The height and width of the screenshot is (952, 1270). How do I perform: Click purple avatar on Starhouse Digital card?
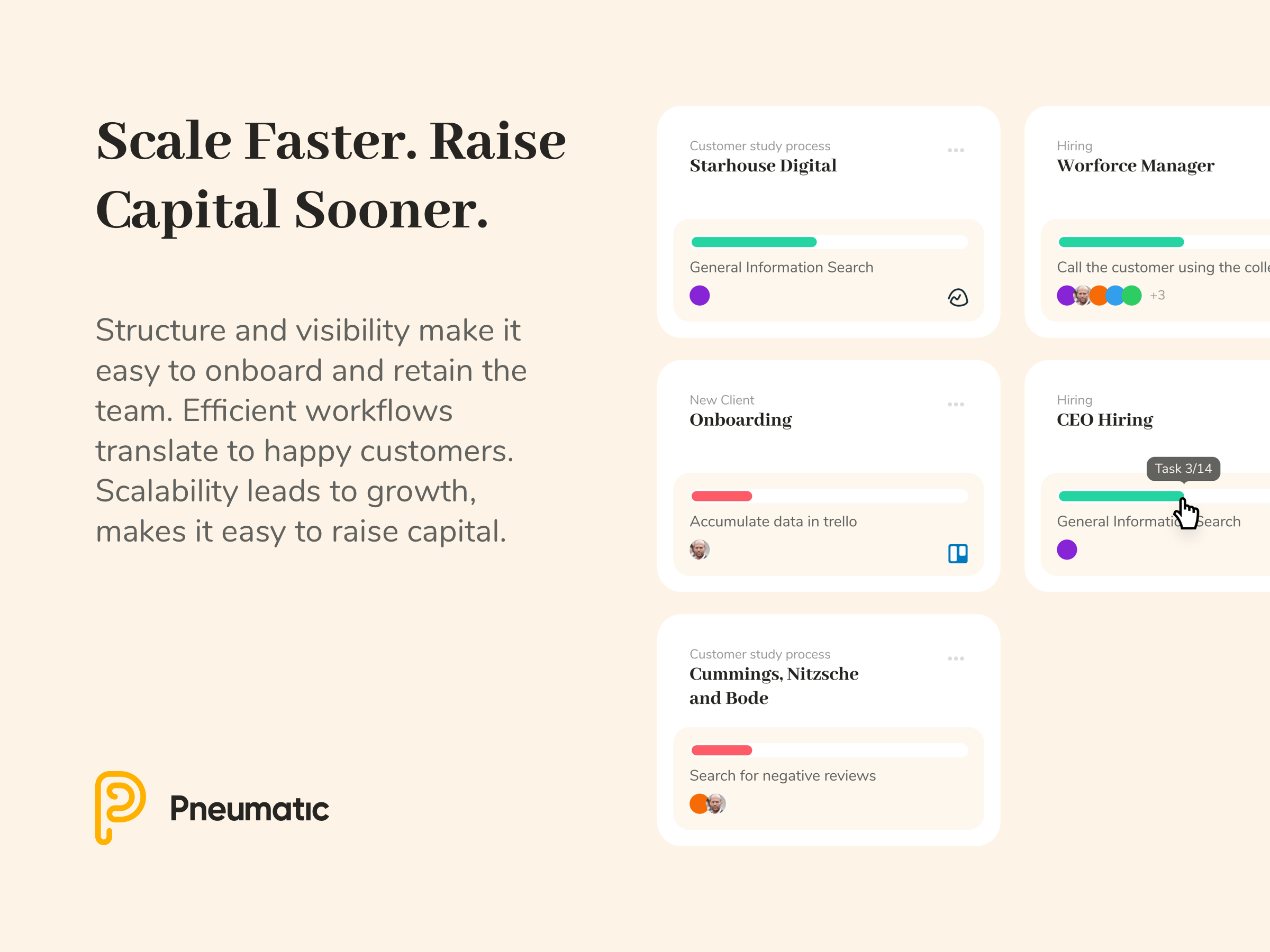[x=700, y=296]
